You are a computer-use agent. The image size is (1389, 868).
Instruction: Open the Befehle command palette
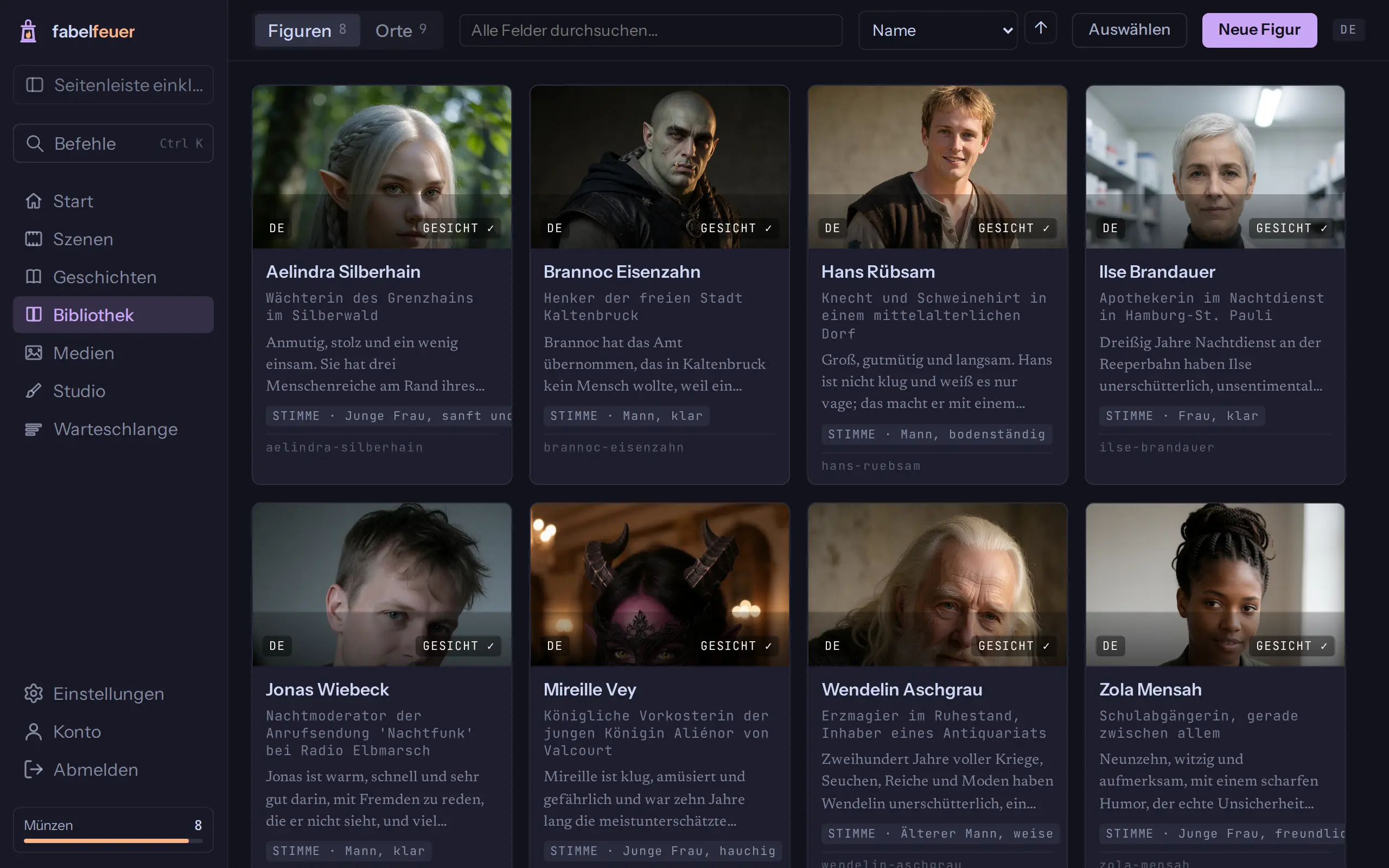click(113, 143)
